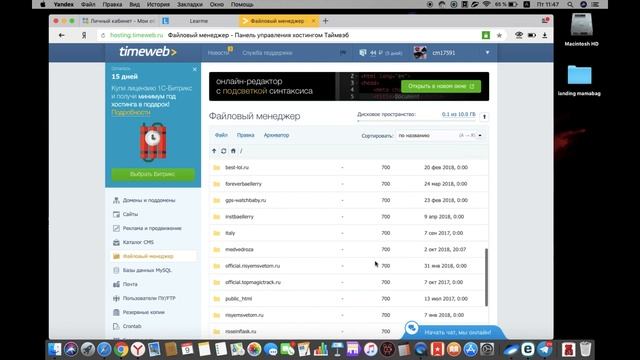Click Открыть в новом окне button
This screenshot has width=640, height=360.
(x=441, y=86)
